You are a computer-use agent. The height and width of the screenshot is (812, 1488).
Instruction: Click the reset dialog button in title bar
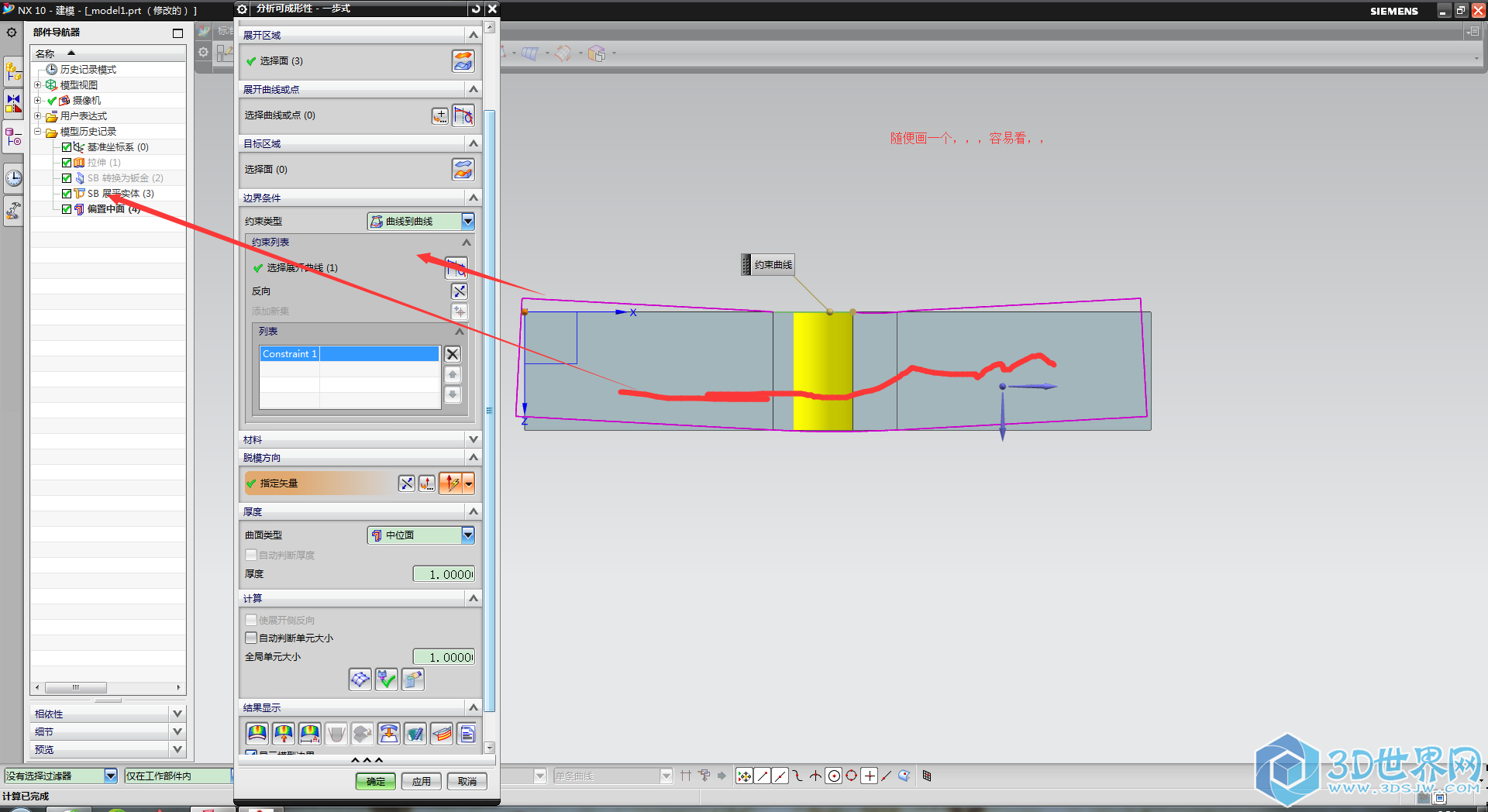(476, 9)
